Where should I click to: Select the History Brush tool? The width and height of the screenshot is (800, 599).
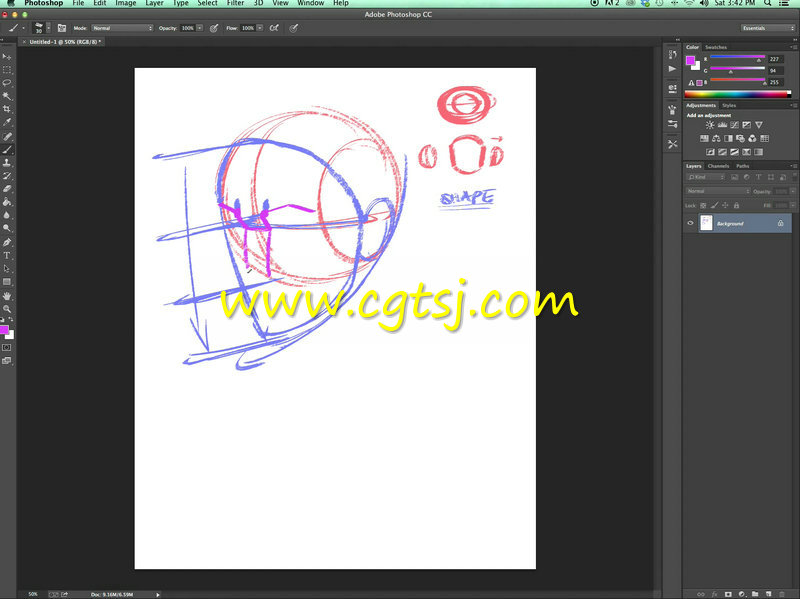click(7, 176)
